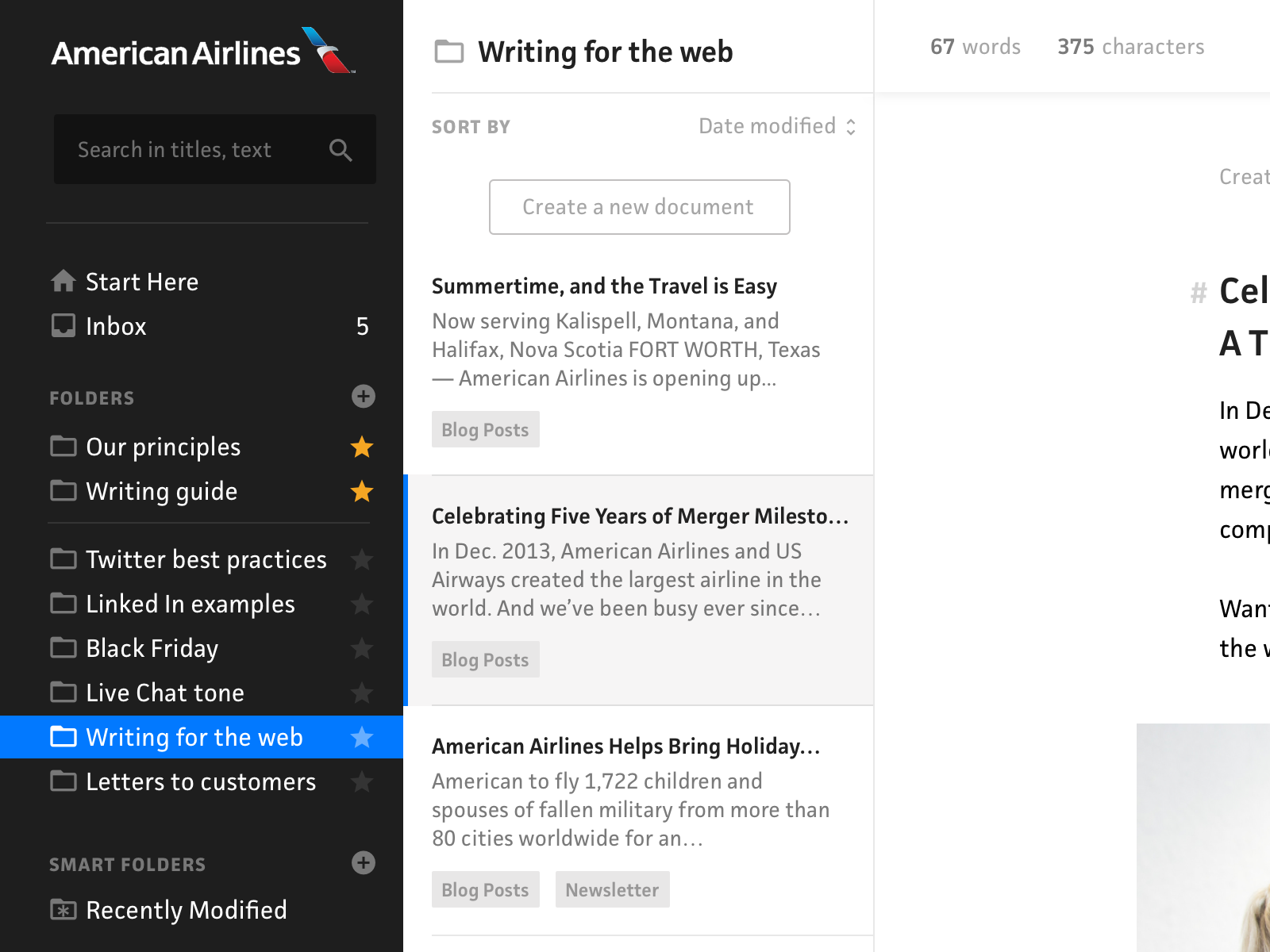This screenshot has height=952, width=1270.
Task: Expand the Writing guide folder
Action: tap(161, 491)
